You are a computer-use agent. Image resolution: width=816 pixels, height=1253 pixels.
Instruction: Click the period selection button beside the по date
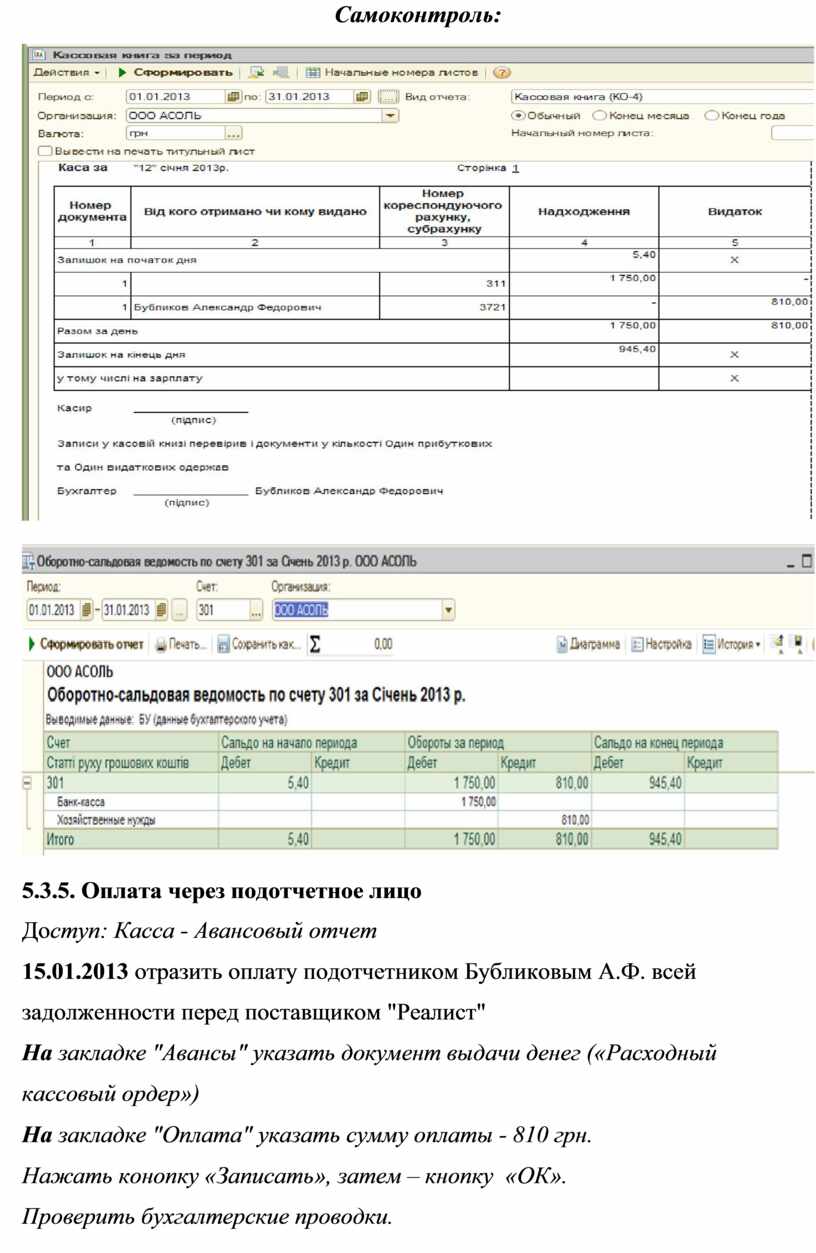[388, 97]
